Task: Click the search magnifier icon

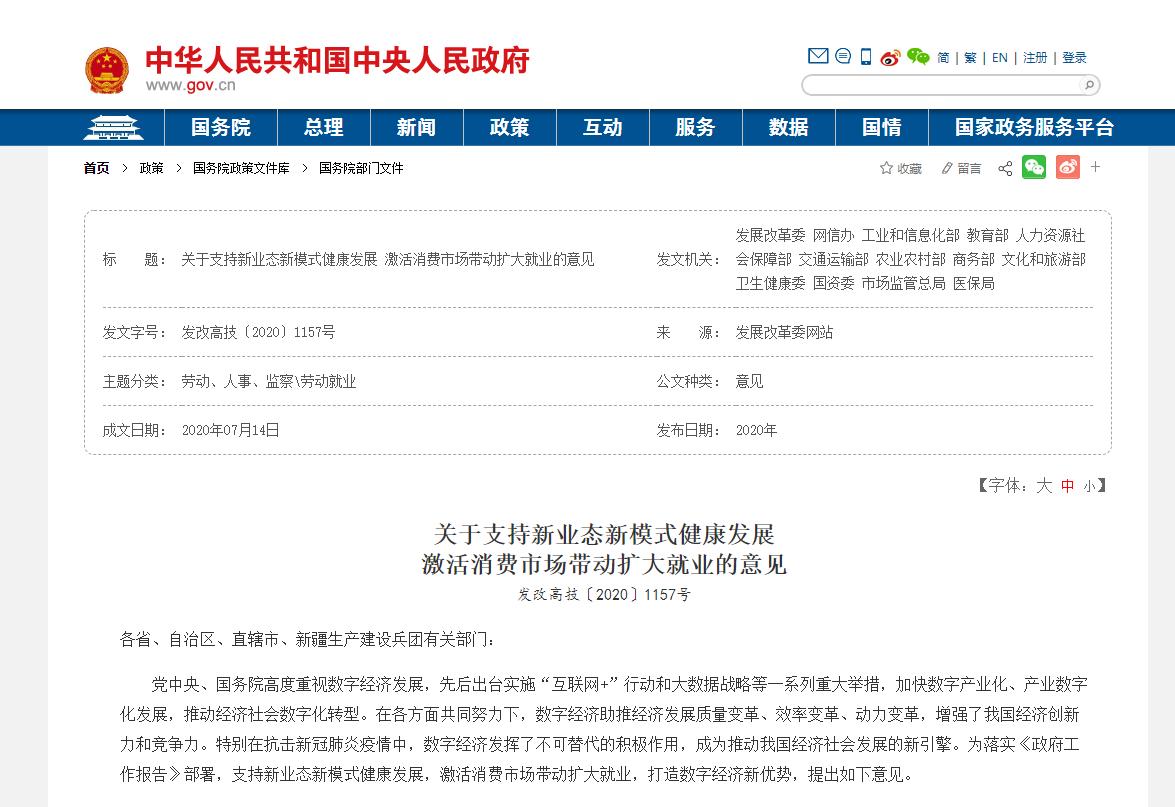Action: [1087, 85]
